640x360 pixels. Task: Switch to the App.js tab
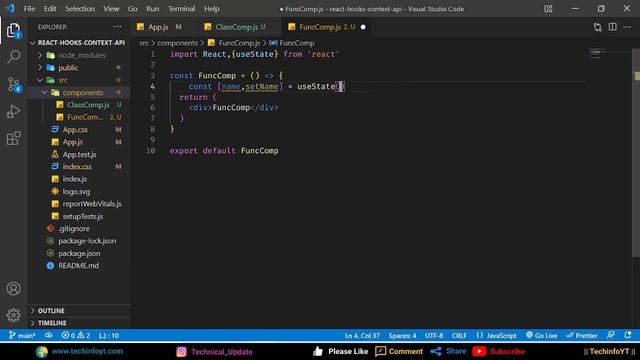(159, 27)
